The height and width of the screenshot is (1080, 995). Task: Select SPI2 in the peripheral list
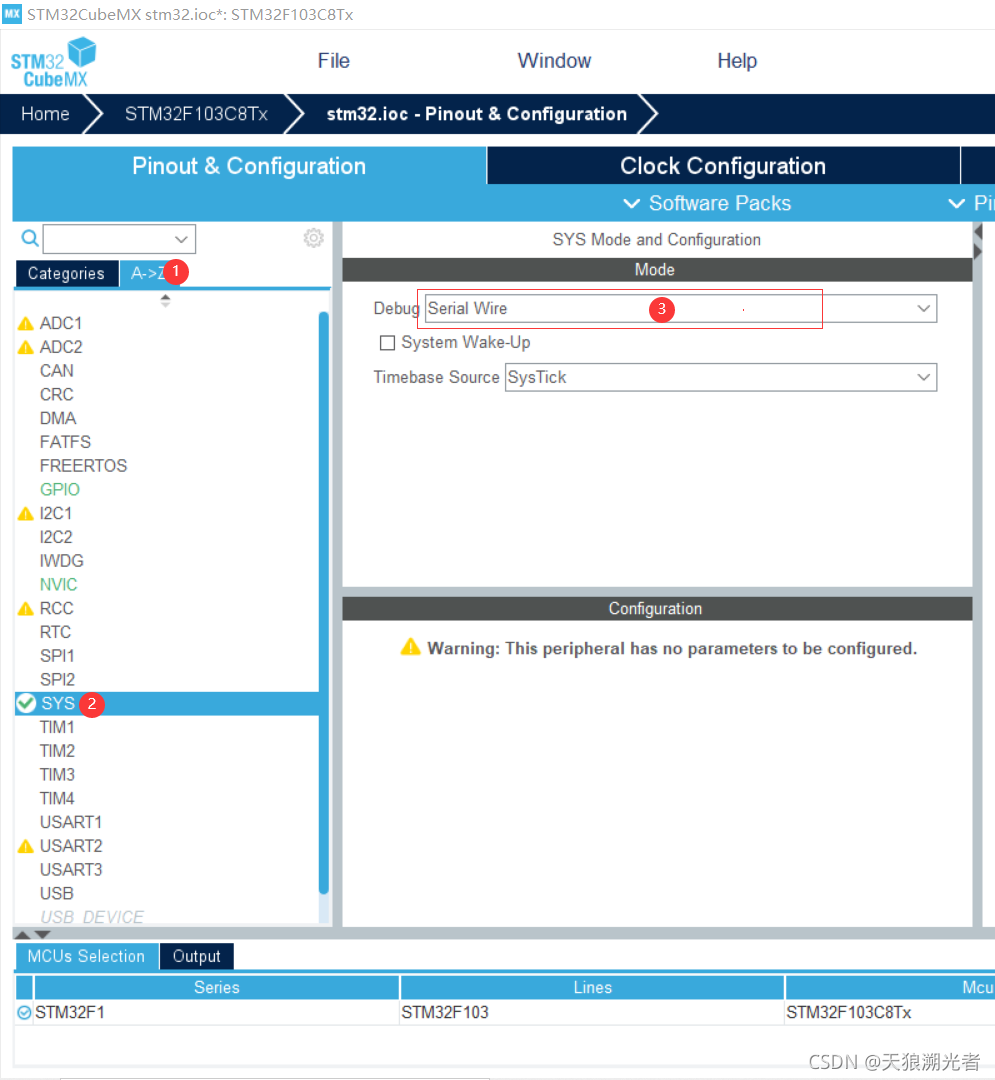pyautogui.click(x=57, y=680)
